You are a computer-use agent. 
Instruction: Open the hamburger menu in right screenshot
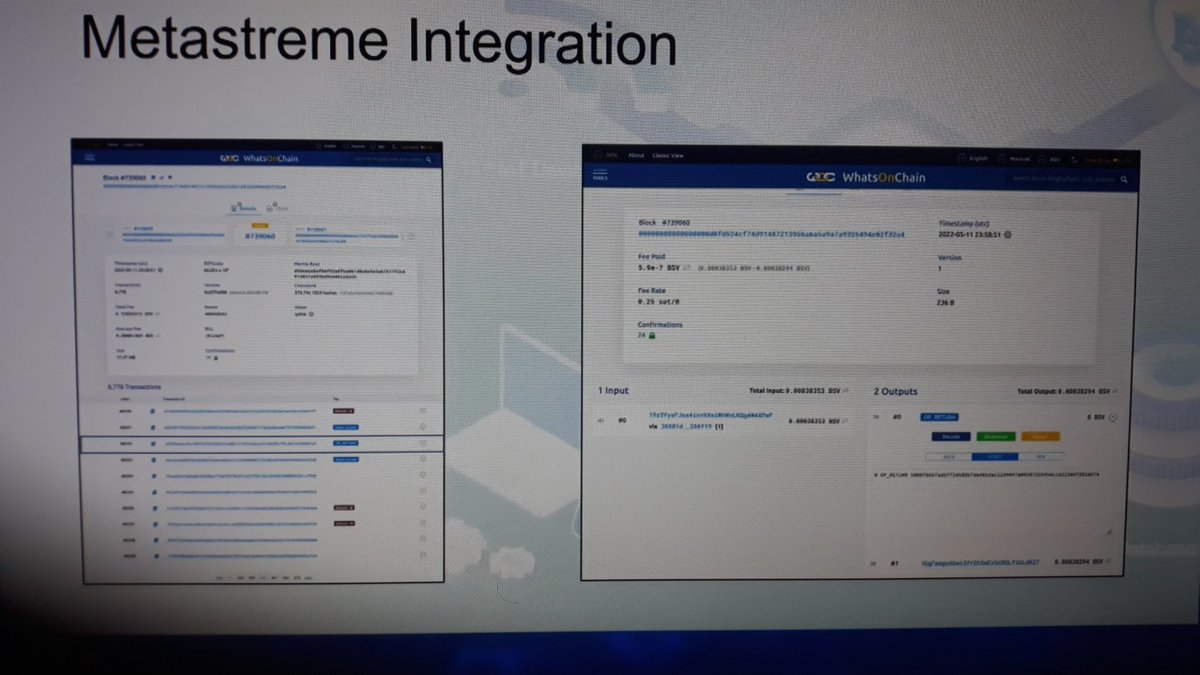(x=600, y=176)
